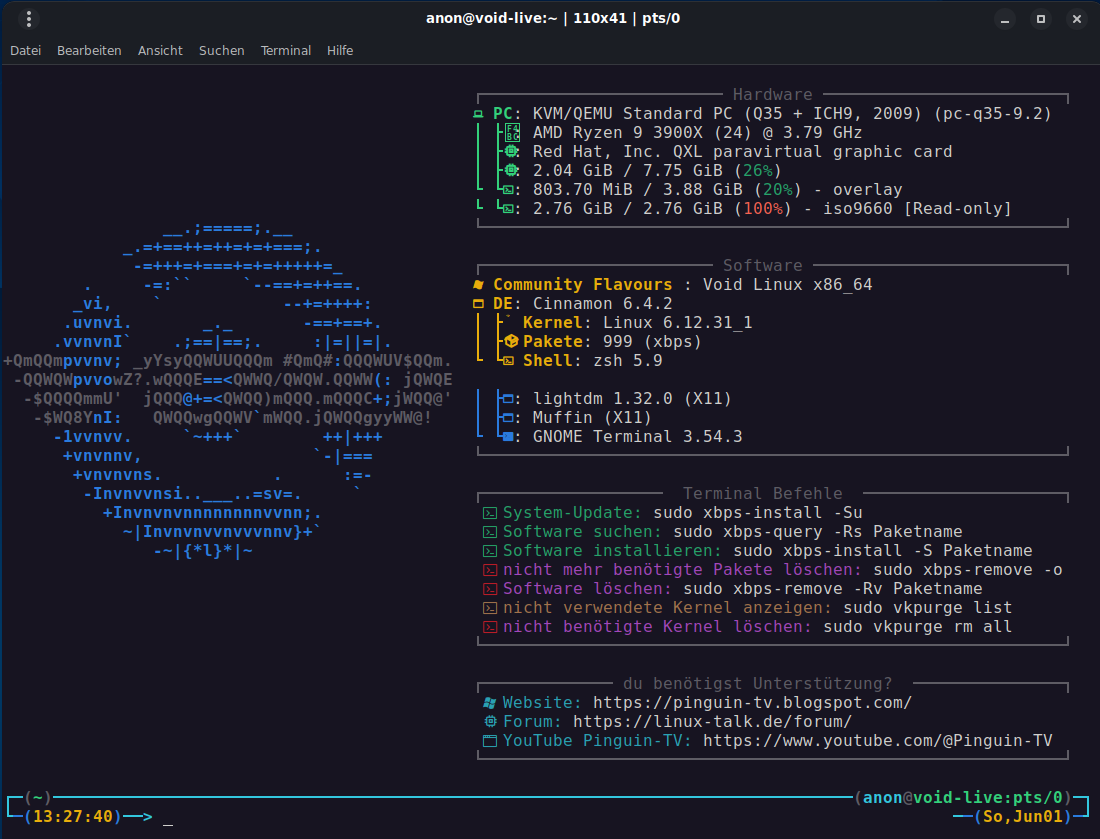Click the GNOME Terminal square icon
The width and height of the screenshot is (1100, 839).
pyautogui.click(x=509, y=437)
